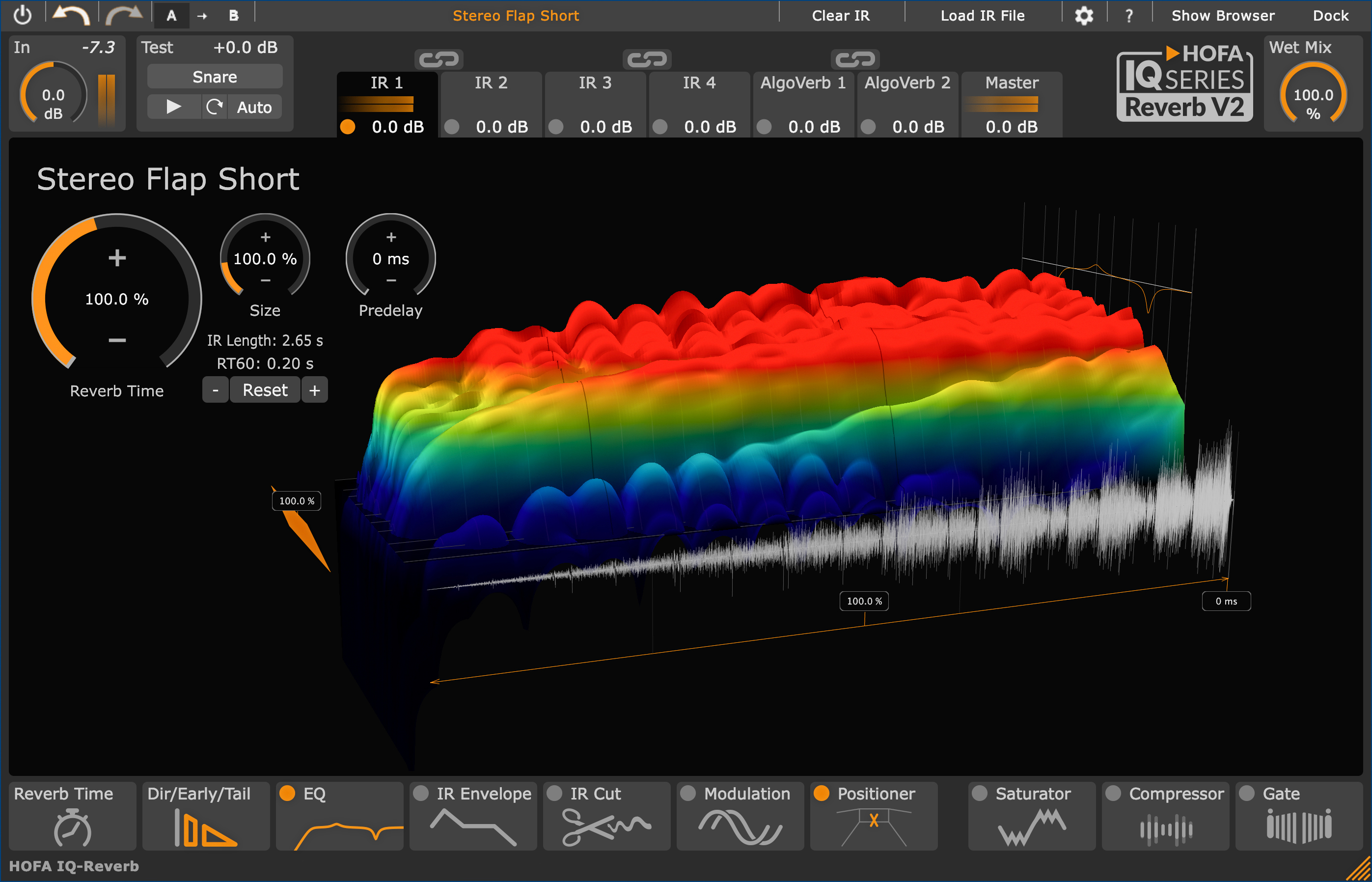Click the Dock button

click(x=1330, y=15)
